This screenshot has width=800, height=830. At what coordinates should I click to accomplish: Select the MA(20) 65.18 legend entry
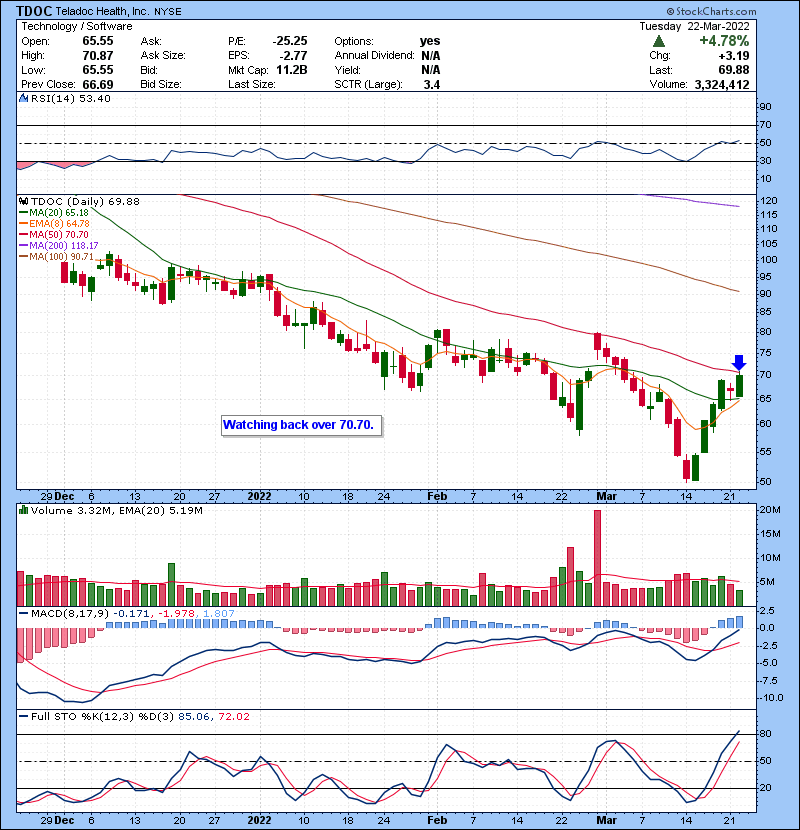click(x=54, y=213)
